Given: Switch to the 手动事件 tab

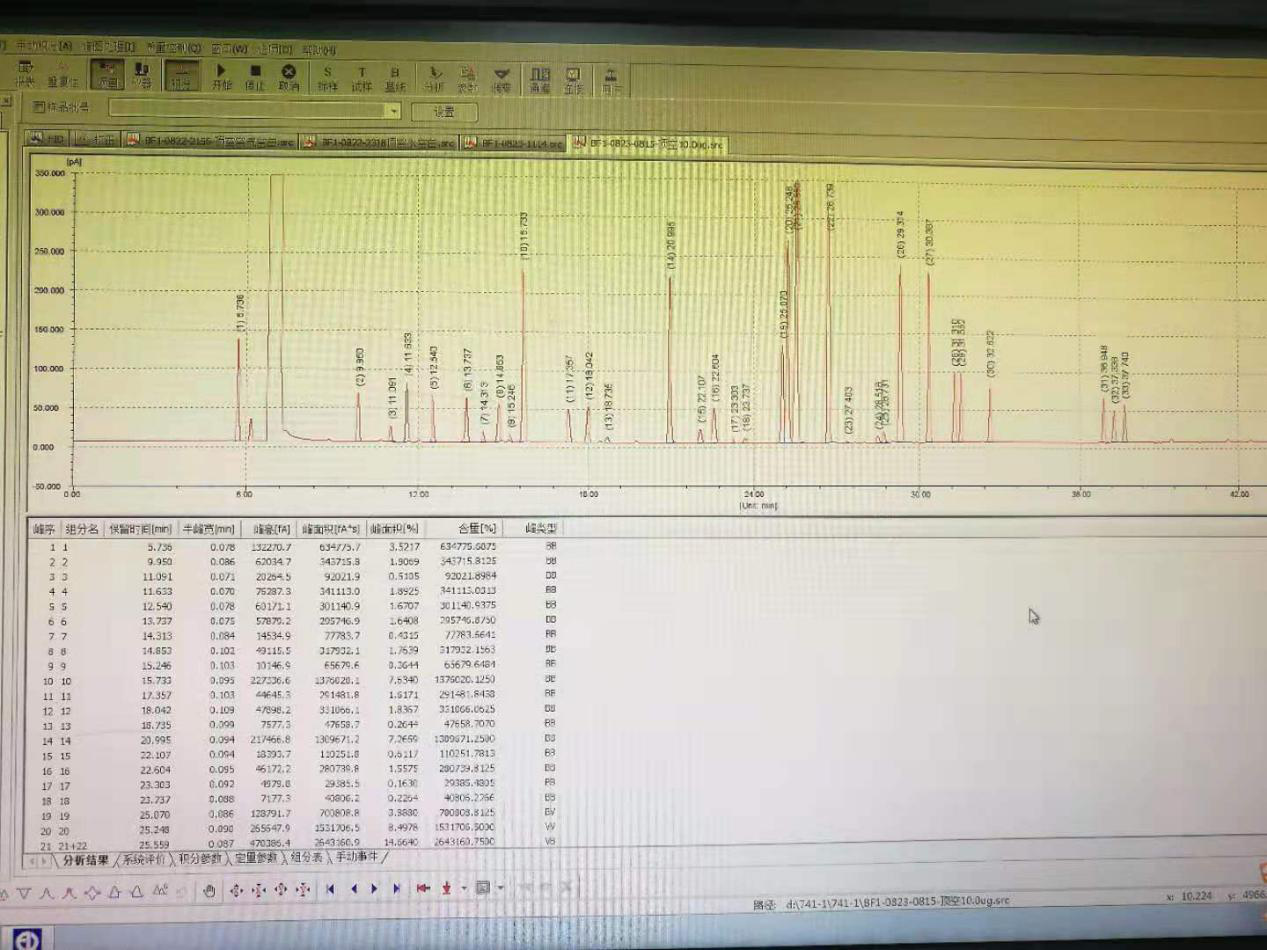Looking at the screenshot, I should point(359,858).
